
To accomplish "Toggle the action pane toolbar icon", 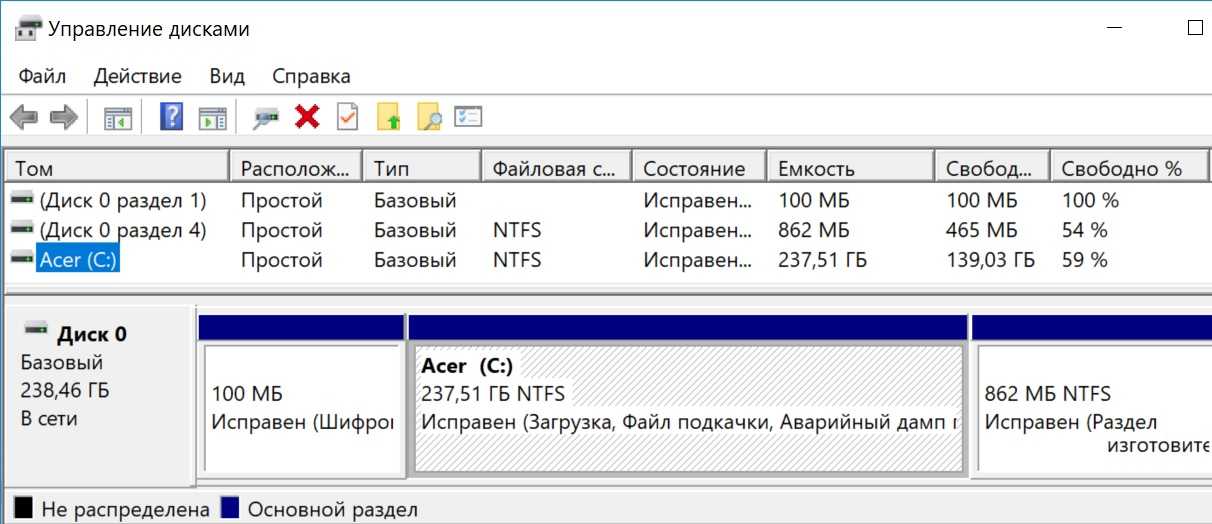I will pyautogui.click(x=212, y=118).
